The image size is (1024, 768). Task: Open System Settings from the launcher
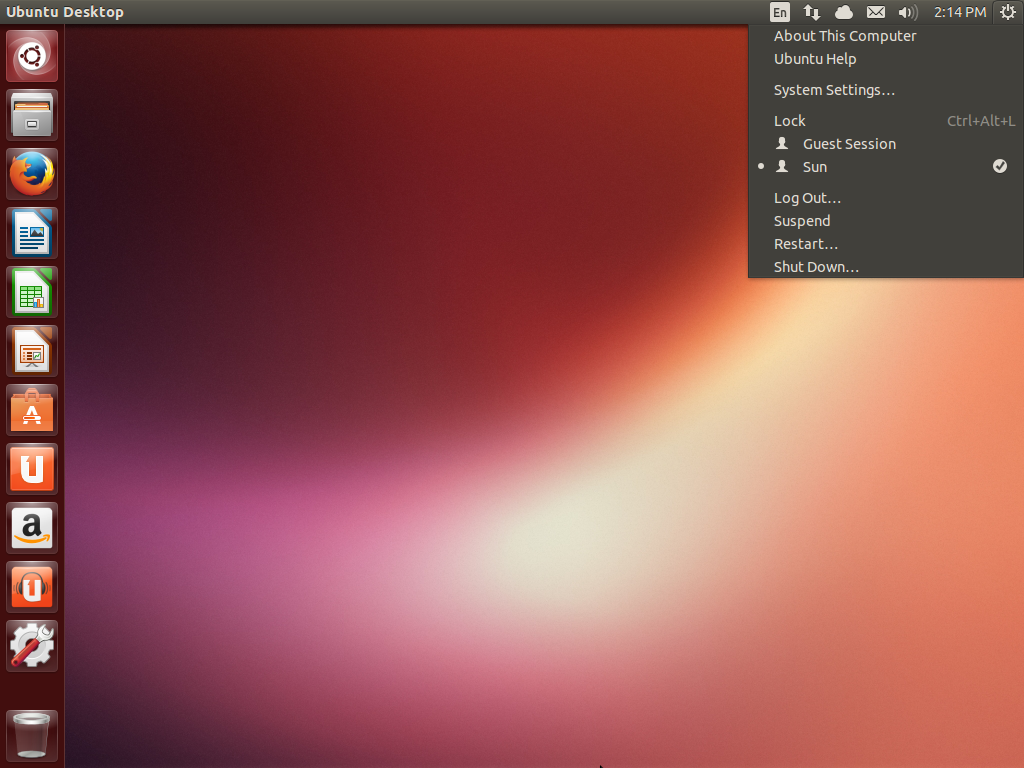[x=30, y=645]
